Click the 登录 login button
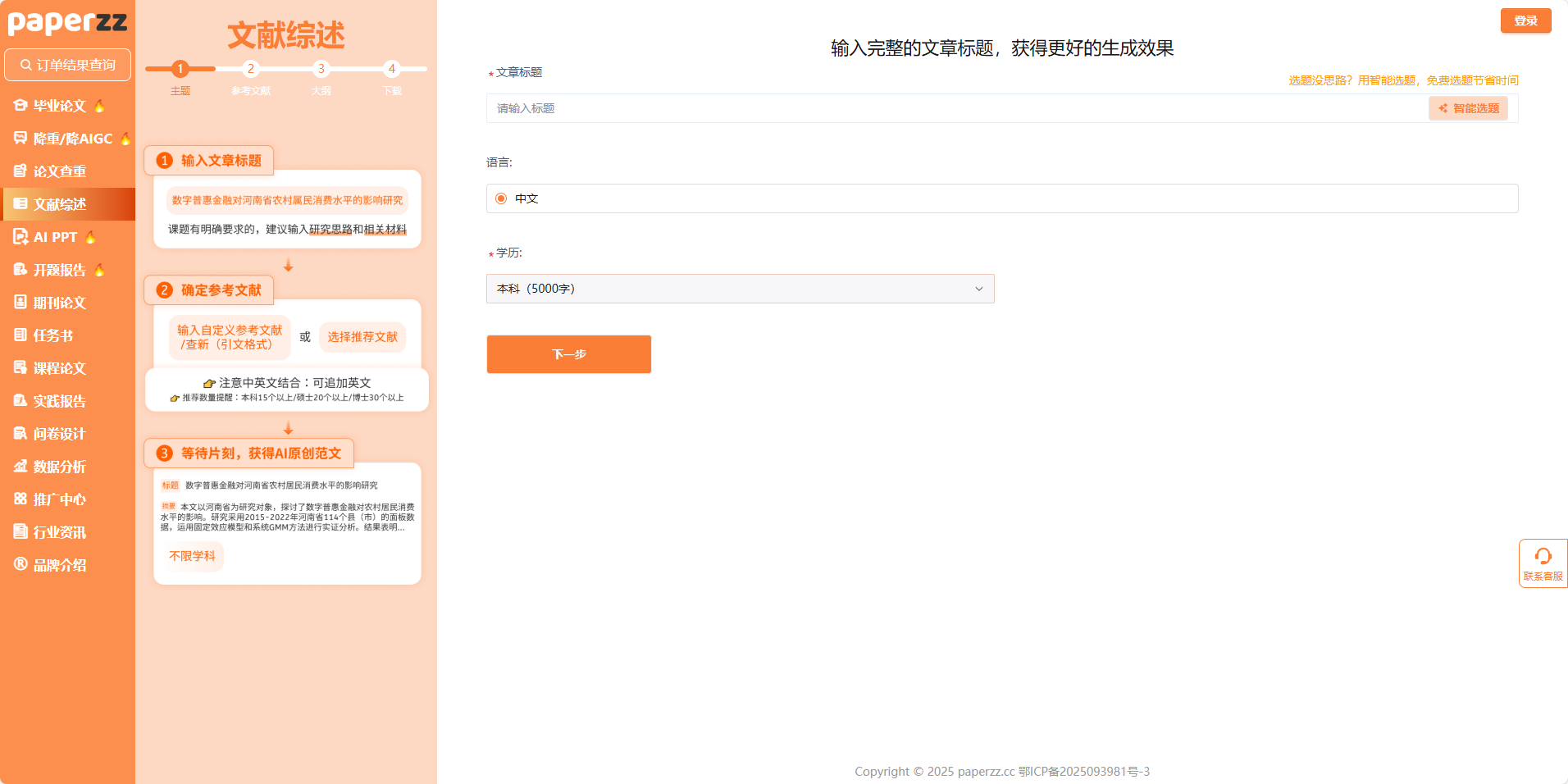Viewport: 1568px width, 784px height. click(1525, 21)
